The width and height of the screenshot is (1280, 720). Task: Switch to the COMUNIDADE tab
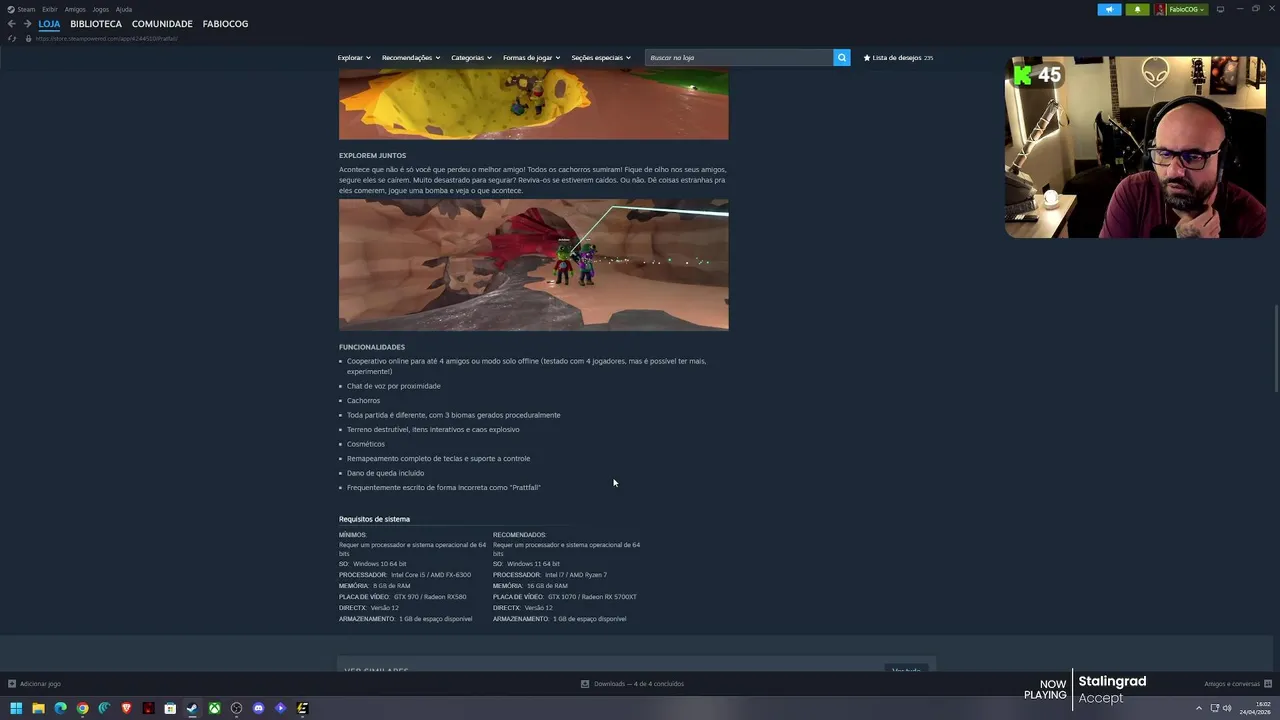[162, 24]
